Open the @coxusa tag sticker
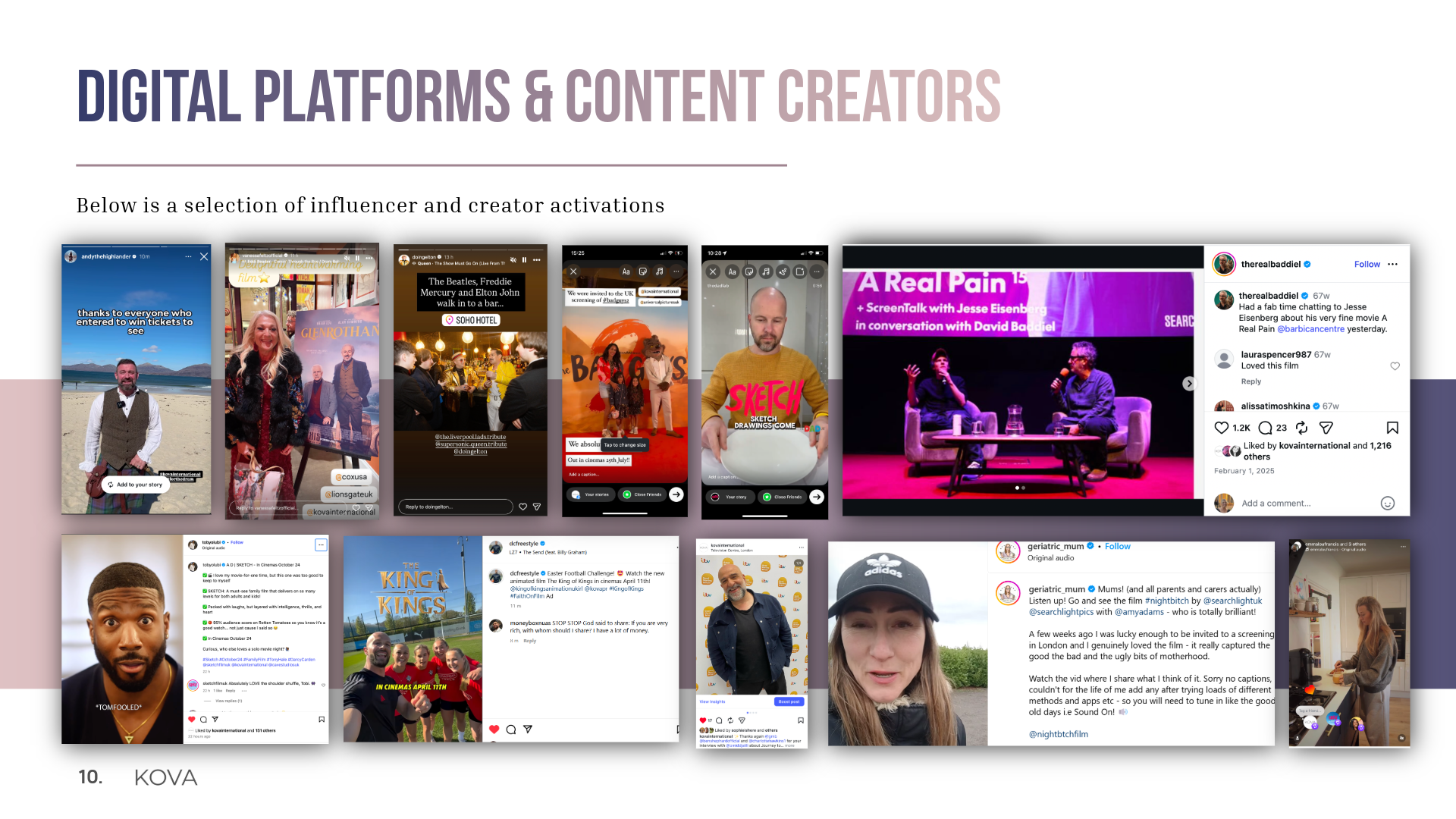 click(352, 477)
